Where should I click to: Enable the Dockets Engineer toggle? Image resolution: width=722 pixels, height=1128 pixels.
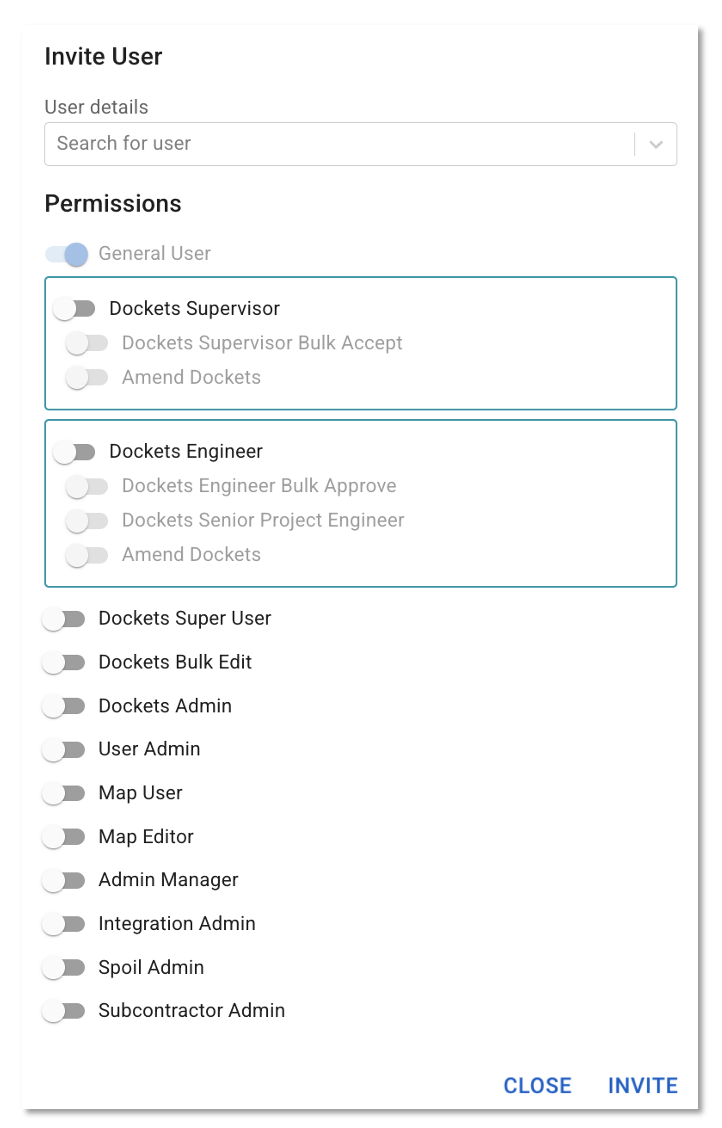75,452
